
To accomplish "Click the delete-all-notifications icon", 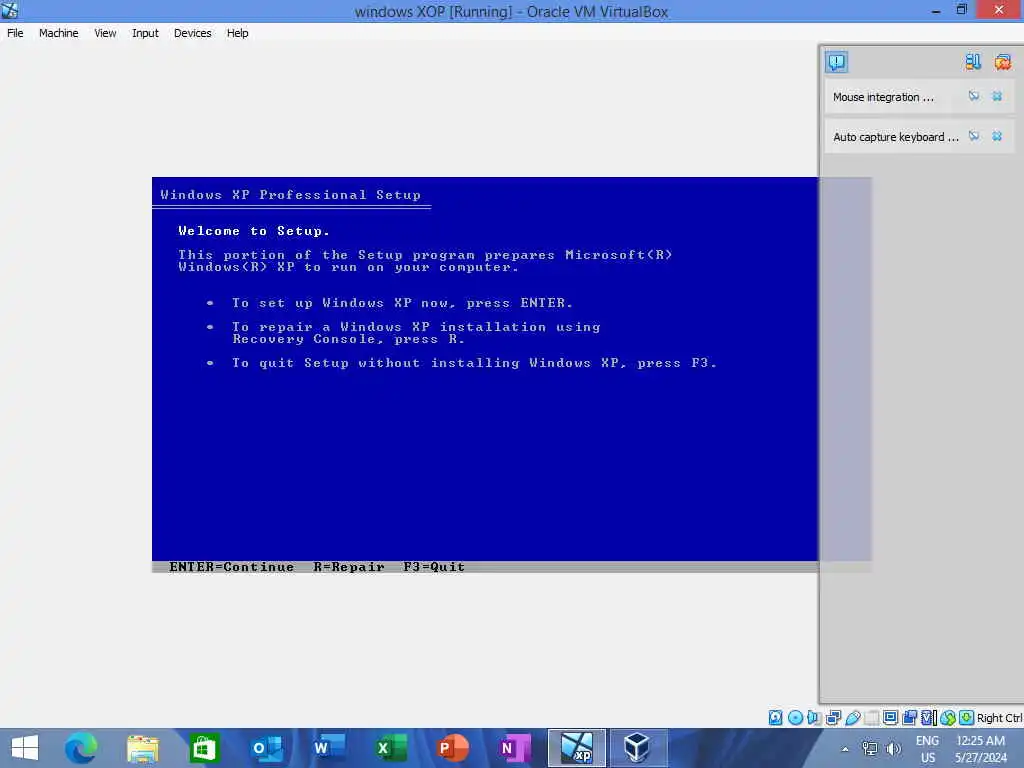I will coord(1002,62).
